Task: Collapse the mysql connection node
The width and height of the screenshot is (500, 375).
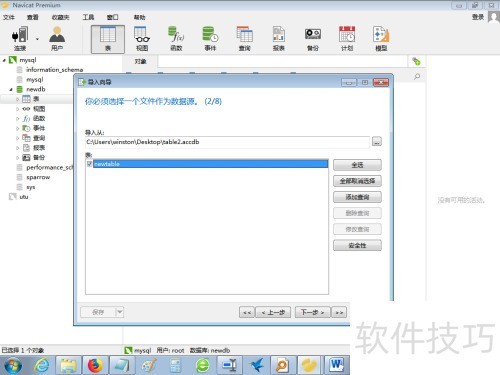Action: pos(4,60)
